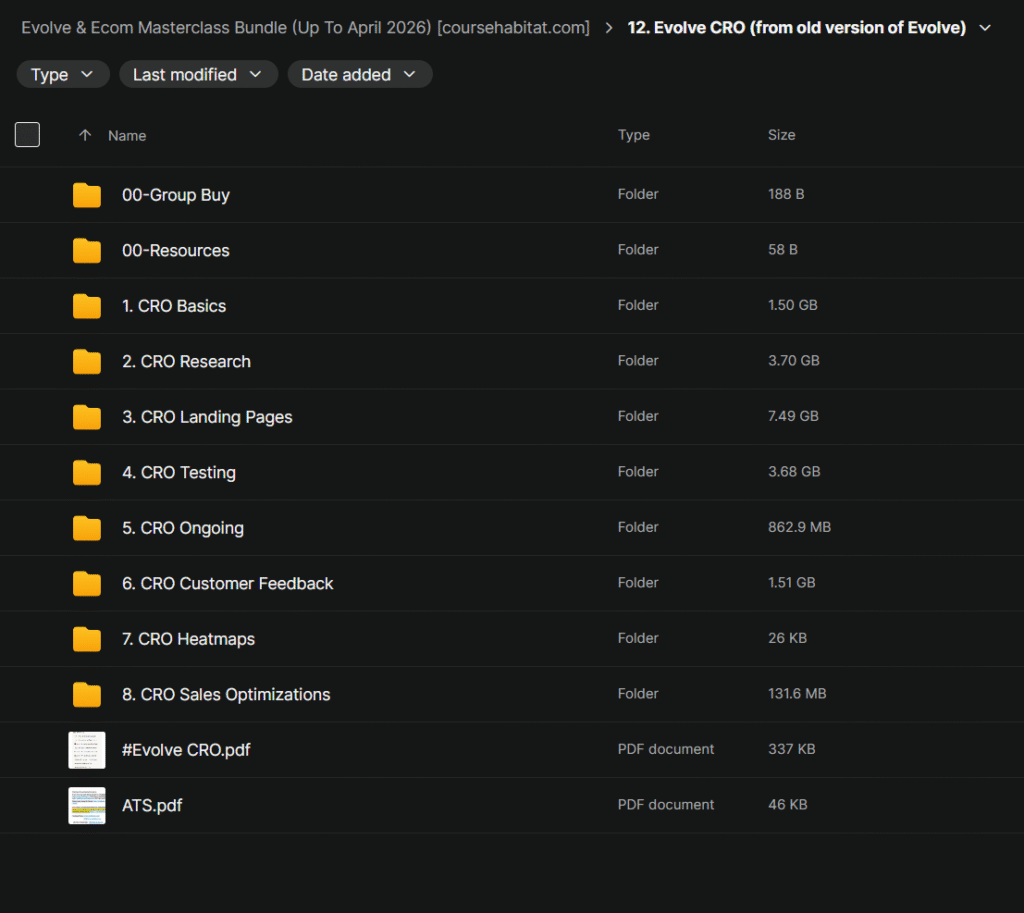Click the 8. CRO Sales Optimizations folder icon
Image resolution: width=1024 pixels, height=913 pixels.
coord(87,694)
